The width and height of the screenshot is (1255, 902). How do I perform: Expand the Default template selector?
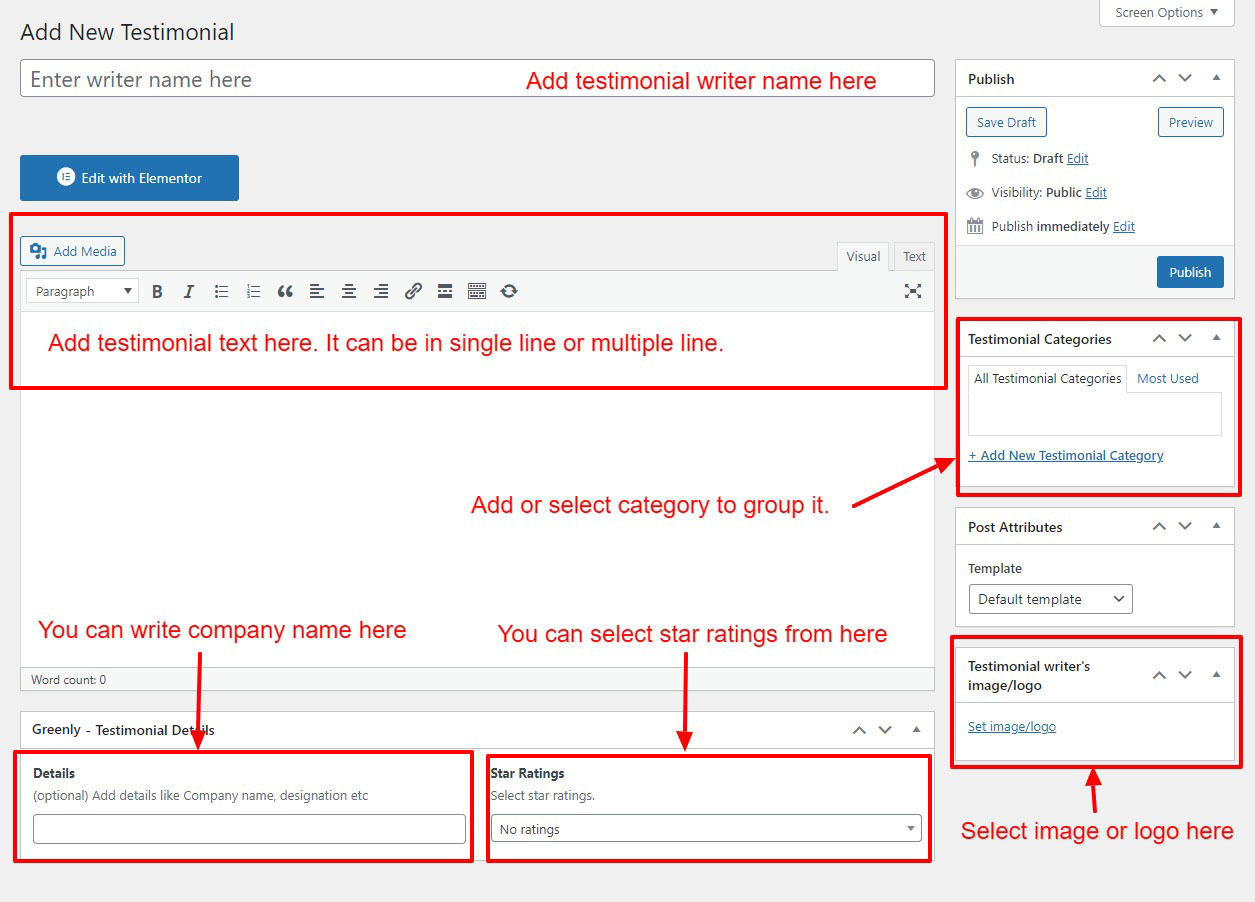(x=1050, y=599)
